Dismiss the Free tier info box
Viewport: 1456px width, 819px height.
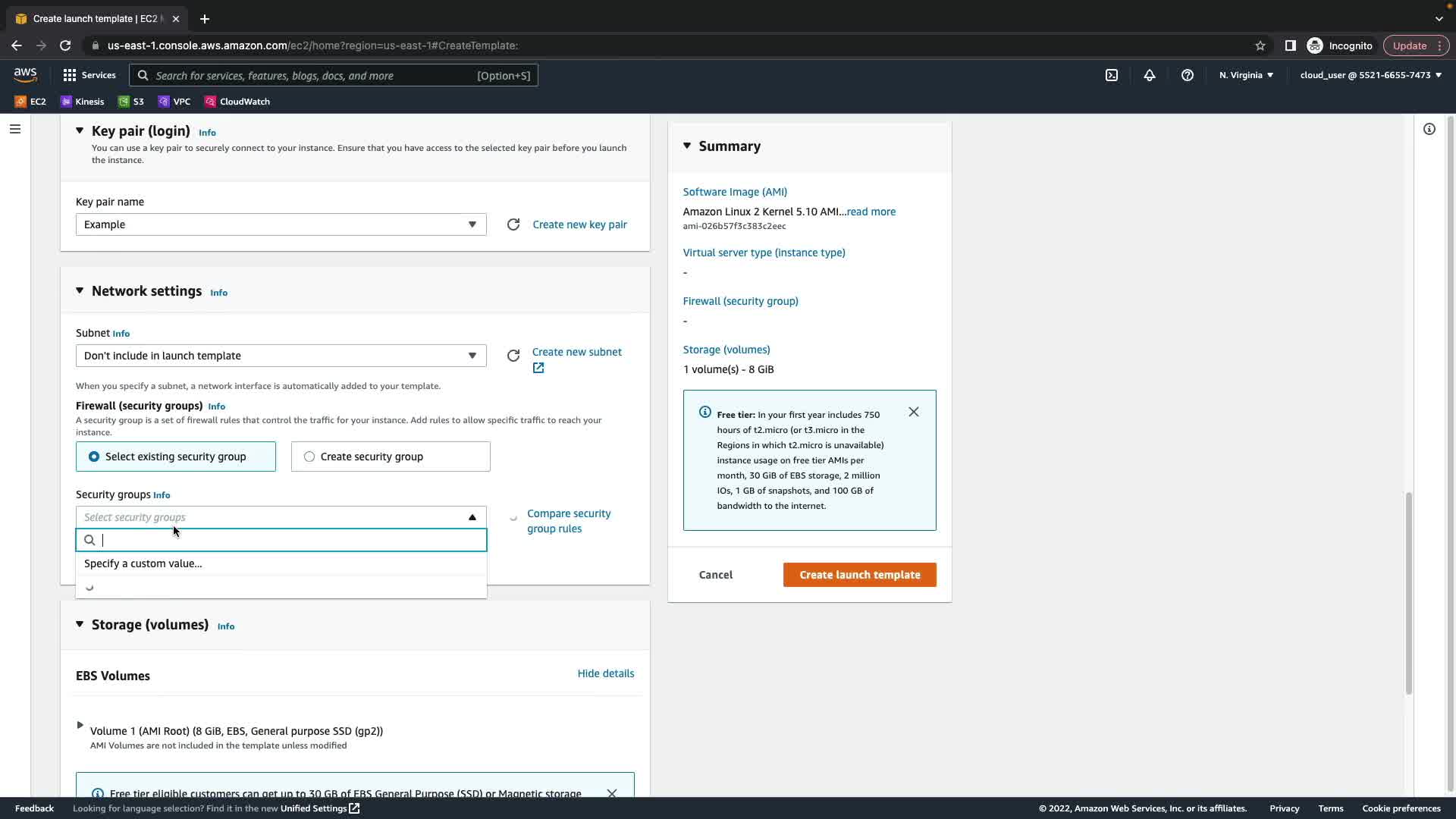pos(914,412)
